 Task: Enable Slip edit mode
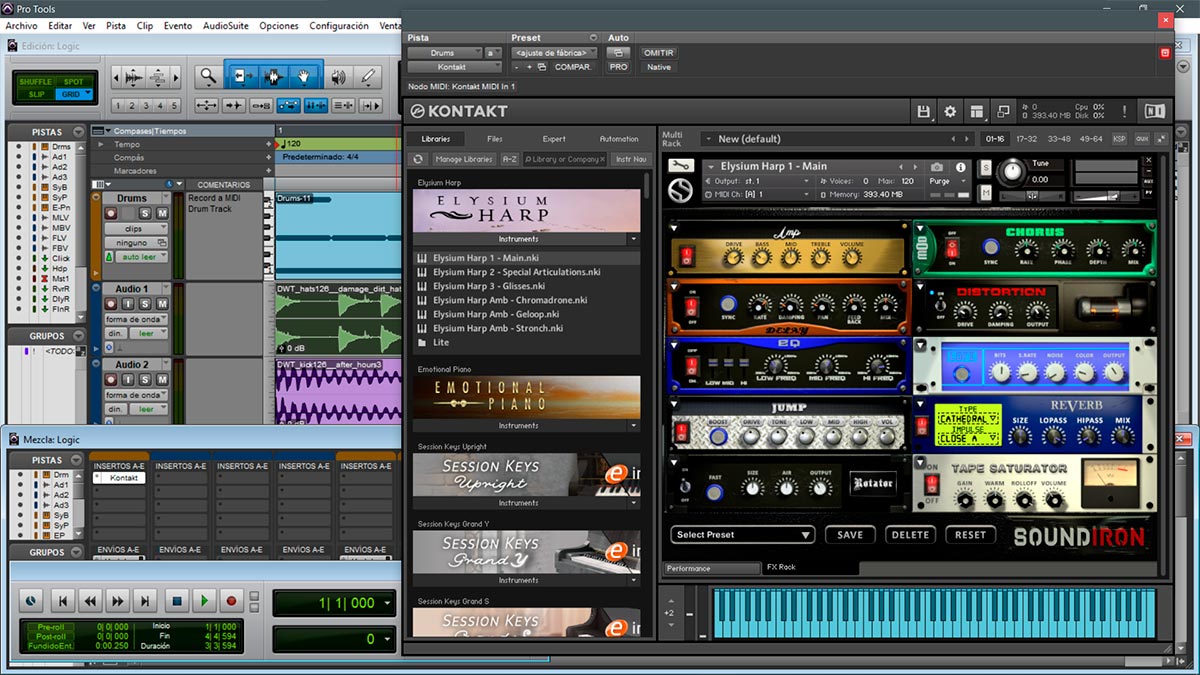(x=36, y=94)
